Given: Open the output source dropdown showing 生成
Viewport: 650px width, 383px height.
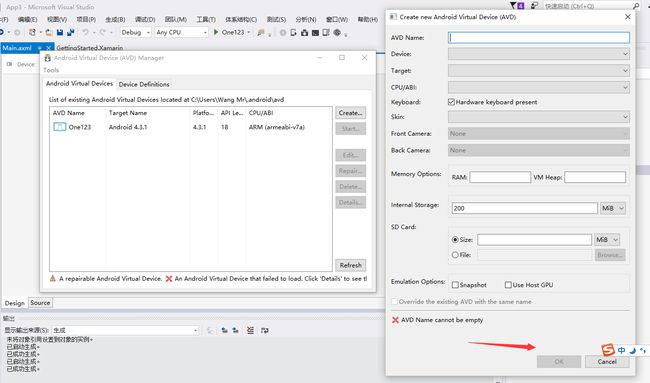Looking at the screenshot, I should [x=125, y=330].
